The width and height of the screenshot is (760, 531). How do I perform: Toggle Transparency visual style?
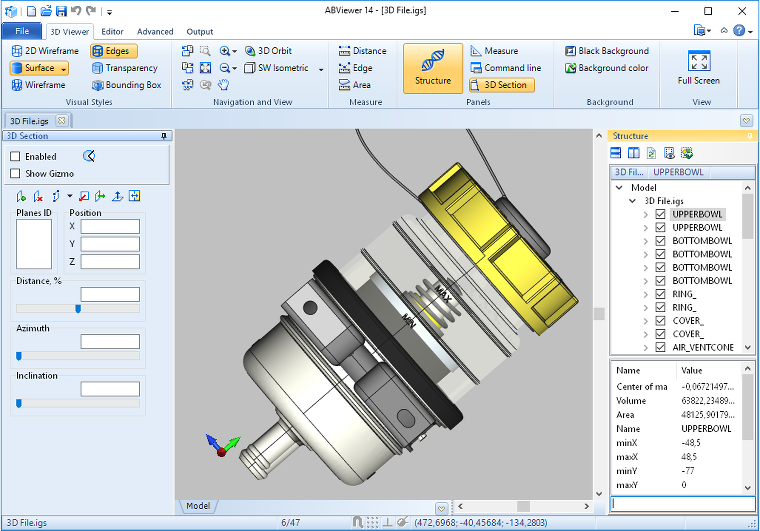coord(125,68)
